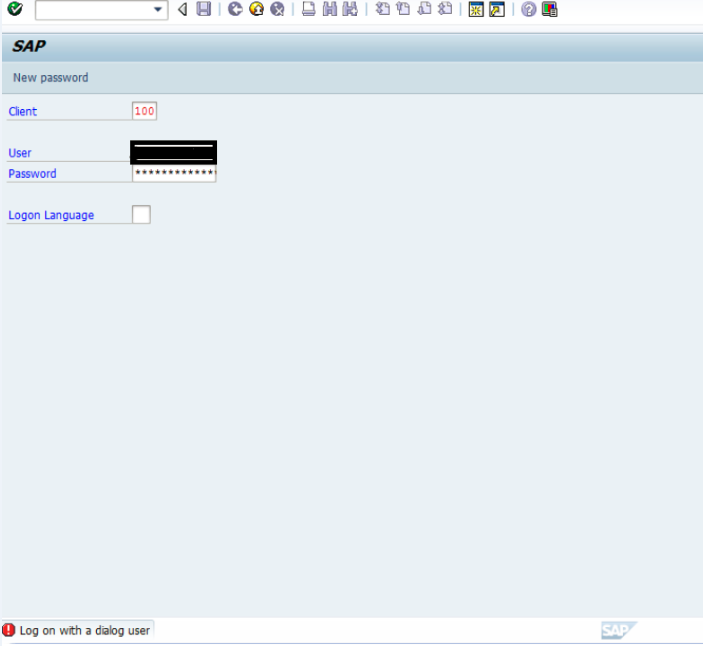Click the Find binoculars icon
Image resolution: width=703 pixels, height=646 pixels.
pos(330,9)
